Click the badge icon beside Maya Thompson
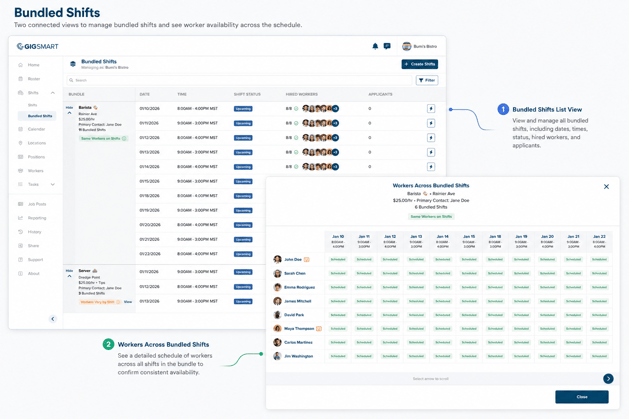This screenshot has width=629, height=419. pos(319,328)
